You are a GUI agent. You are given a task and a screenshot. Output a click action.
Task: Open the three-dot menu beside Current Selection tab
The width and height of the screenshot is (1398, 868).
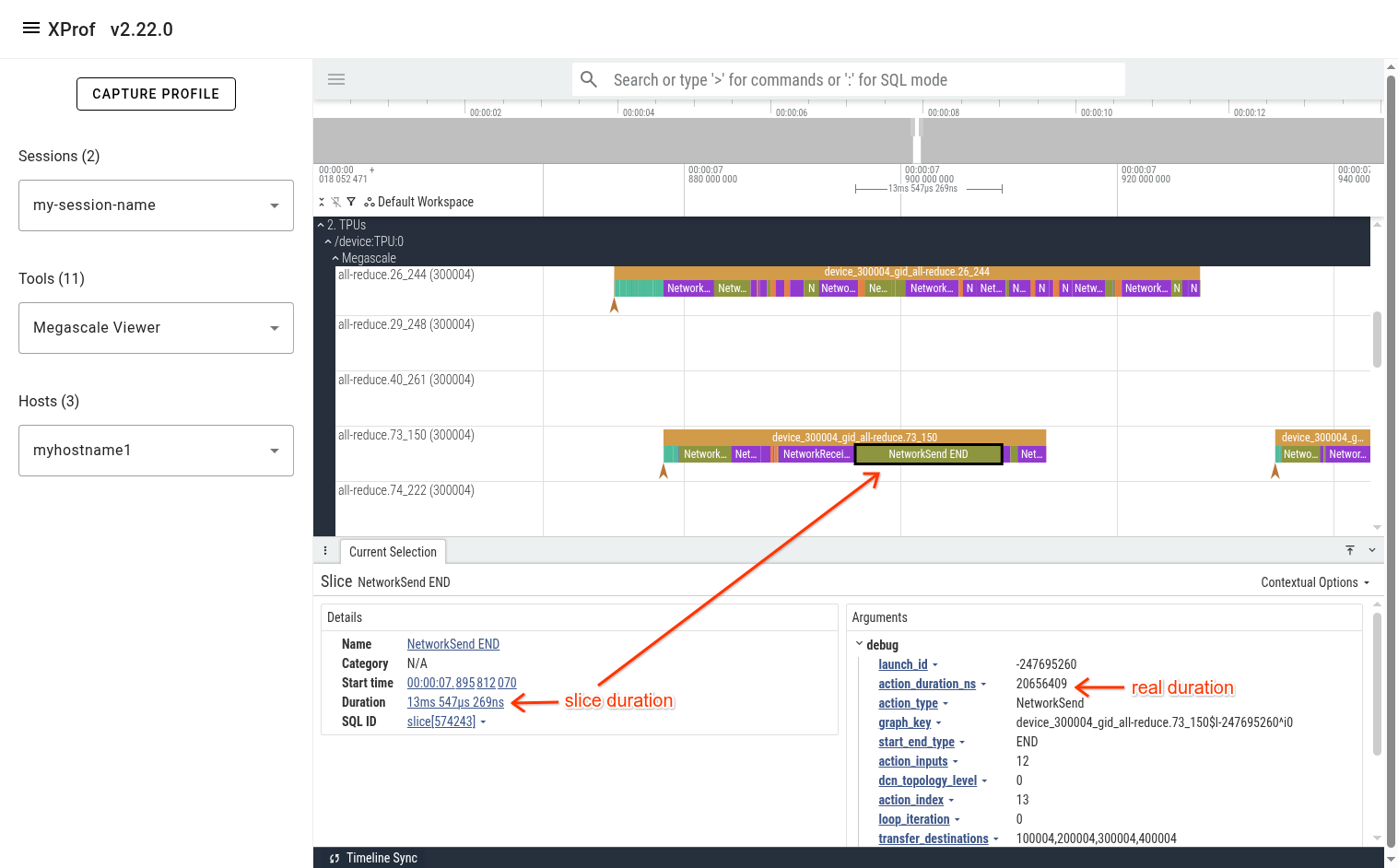tap(325, 550)
